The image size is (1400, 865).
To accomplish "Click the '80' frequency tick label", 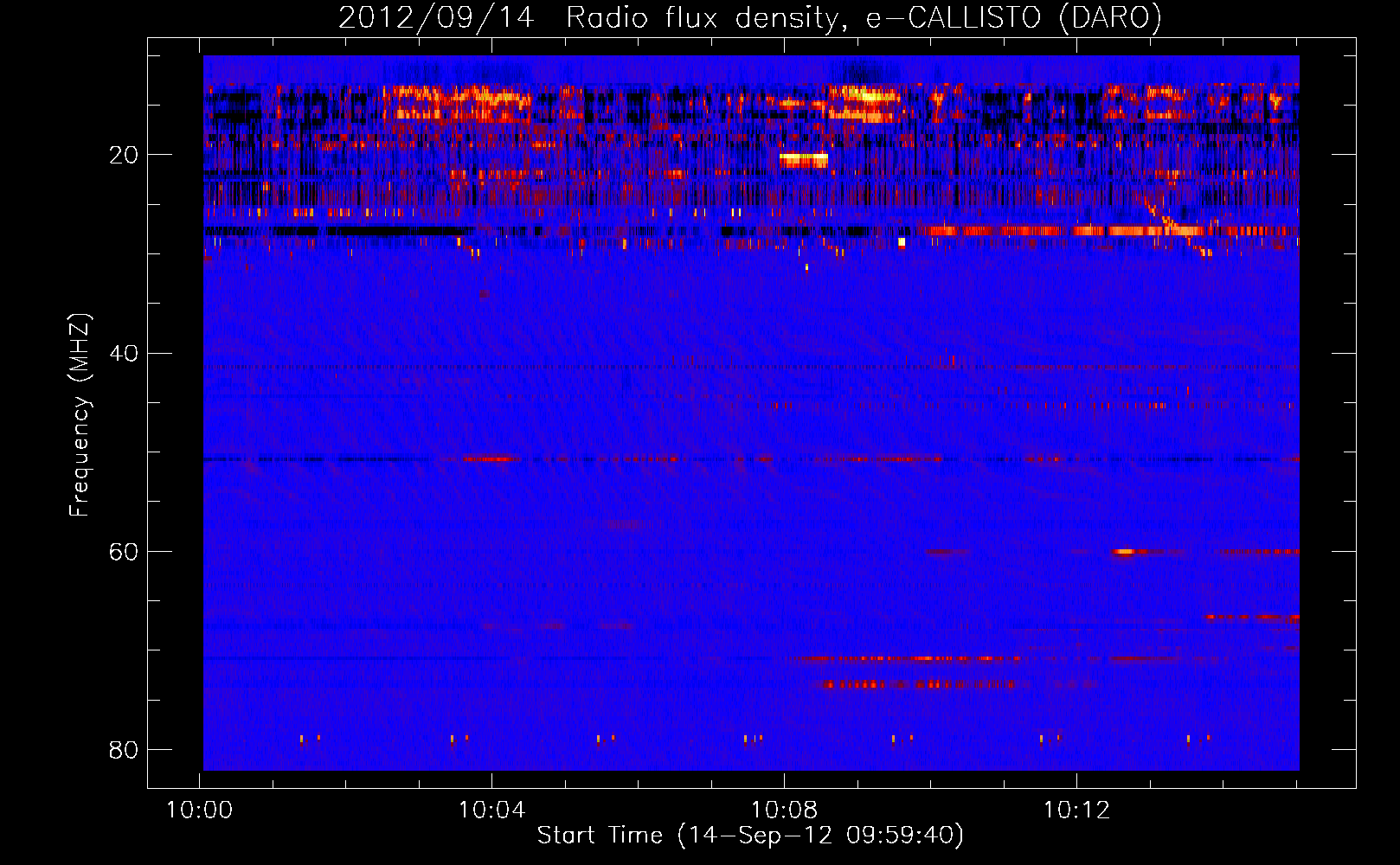I will [124, 749].
